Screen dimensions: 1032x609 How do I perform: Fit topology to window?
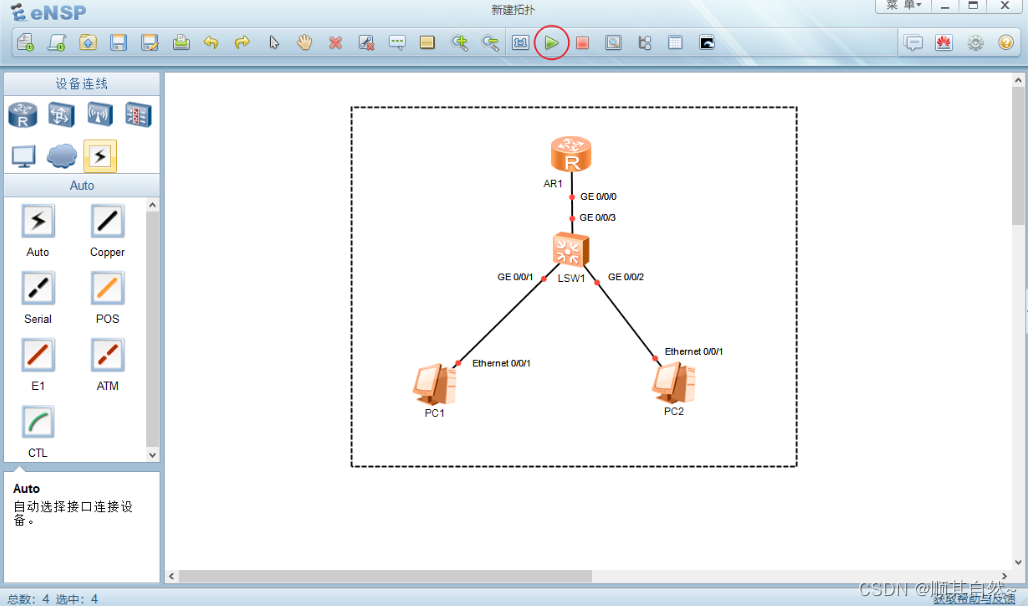pyautogui.click(x=521, y=43)
